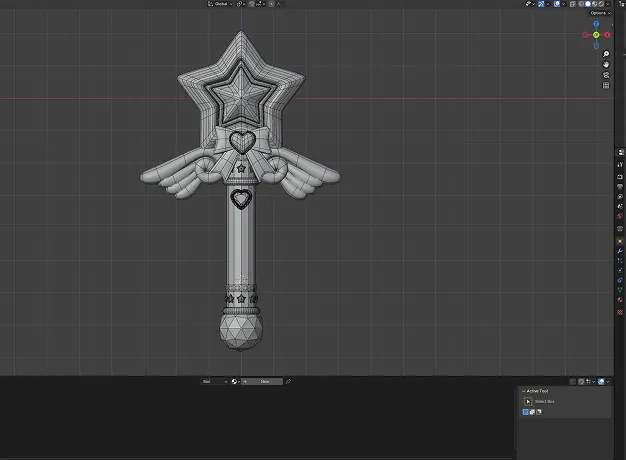Viewport: 626px width, 460px height.
Task: Click the green Y axis gizmo center
Action: [x=596, y=35]
